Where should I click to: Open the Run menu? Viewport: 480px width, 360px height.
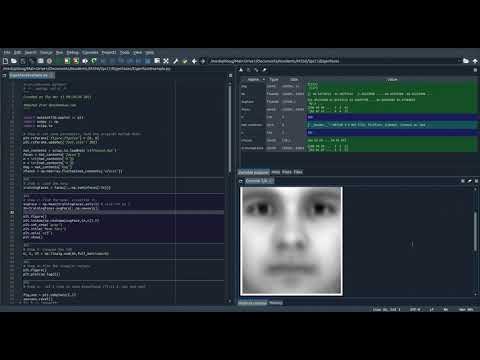59,53
